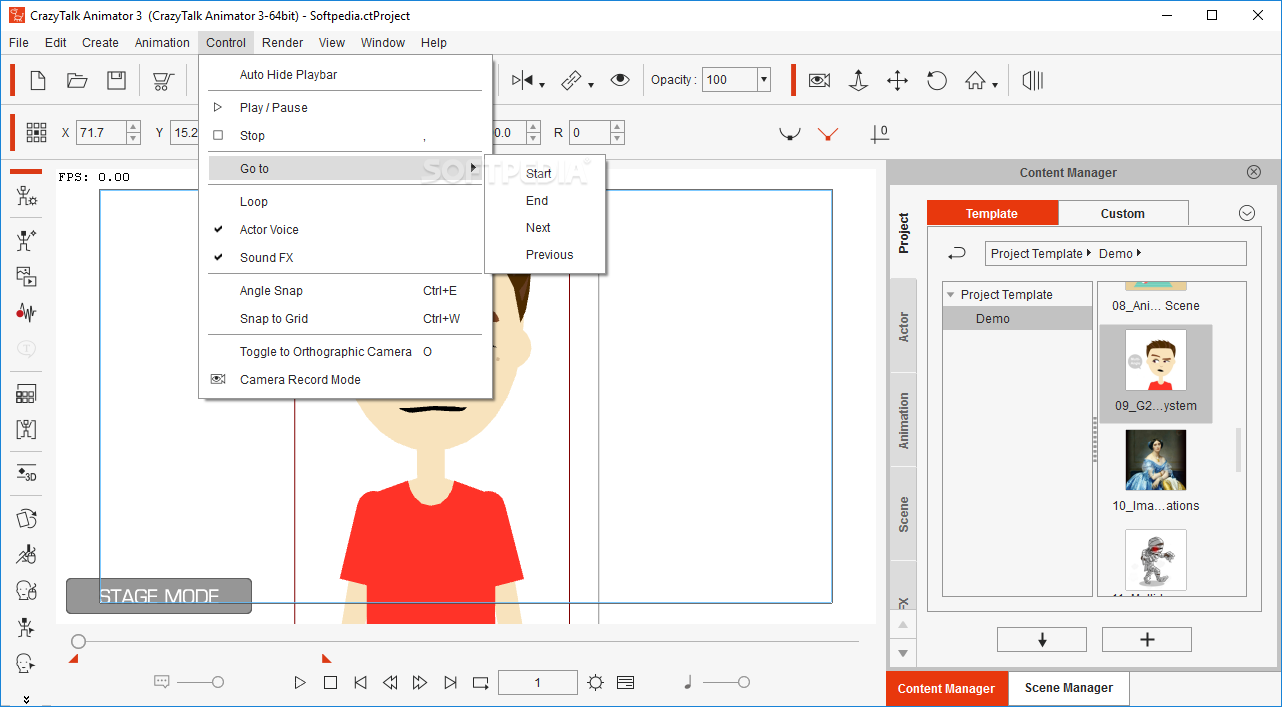1282x707 pixels.
Task: Open project folder icon
Action: (x=77, y=80)
